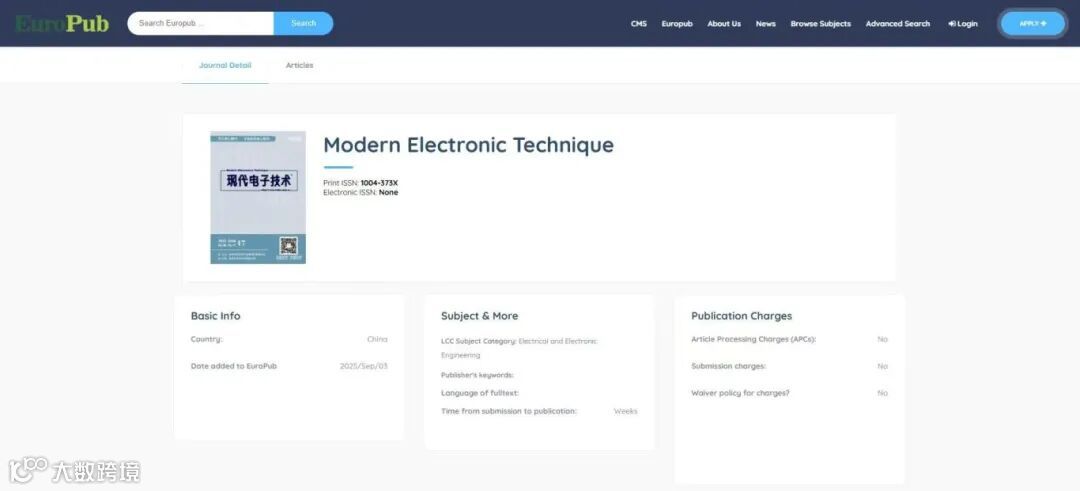The width and height of the screenshot is (1080, 491).
Task: Open the CMS menu item
Action: coord(638,23)
